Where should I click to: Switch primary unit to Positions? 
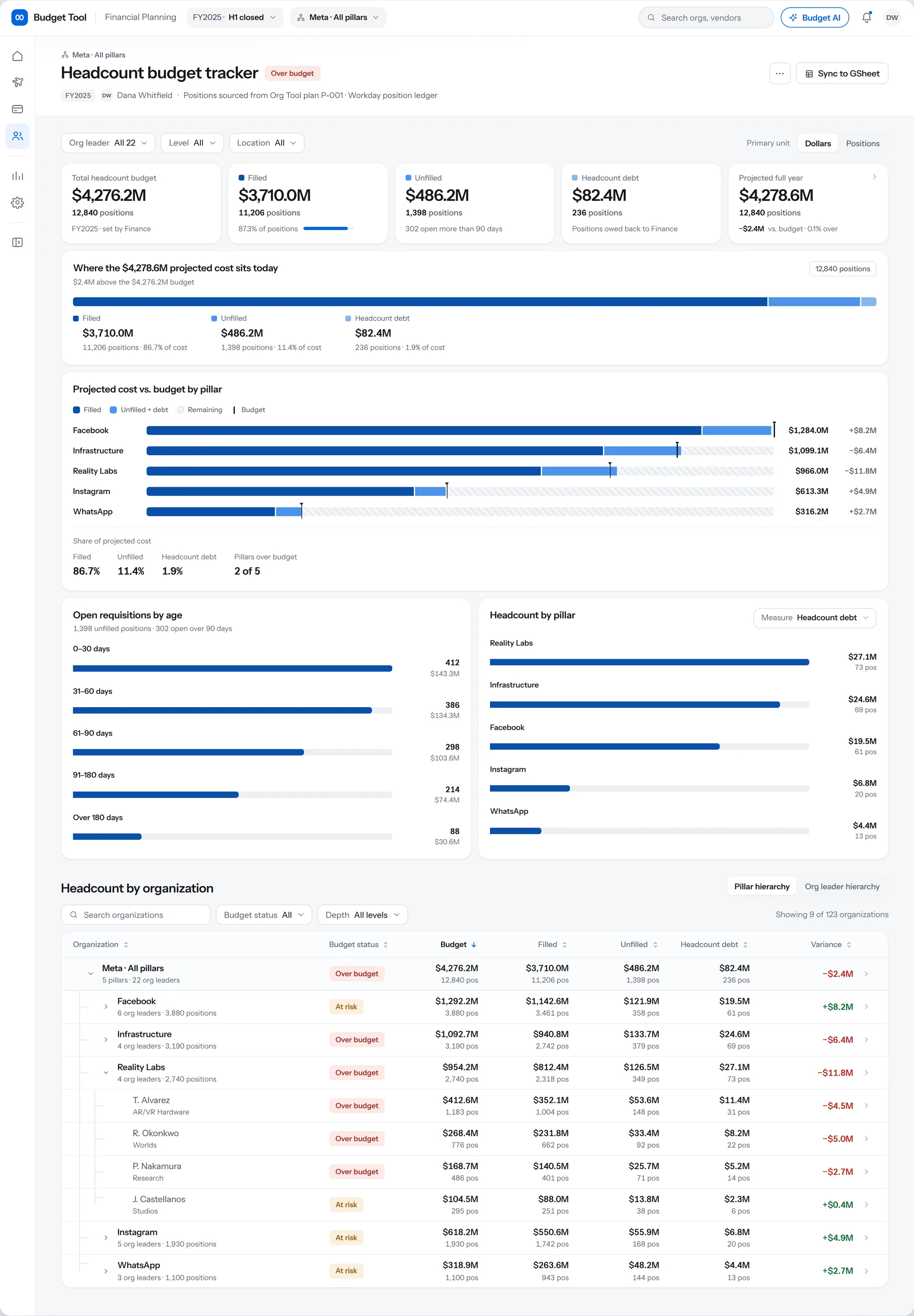tap(862, 143)
